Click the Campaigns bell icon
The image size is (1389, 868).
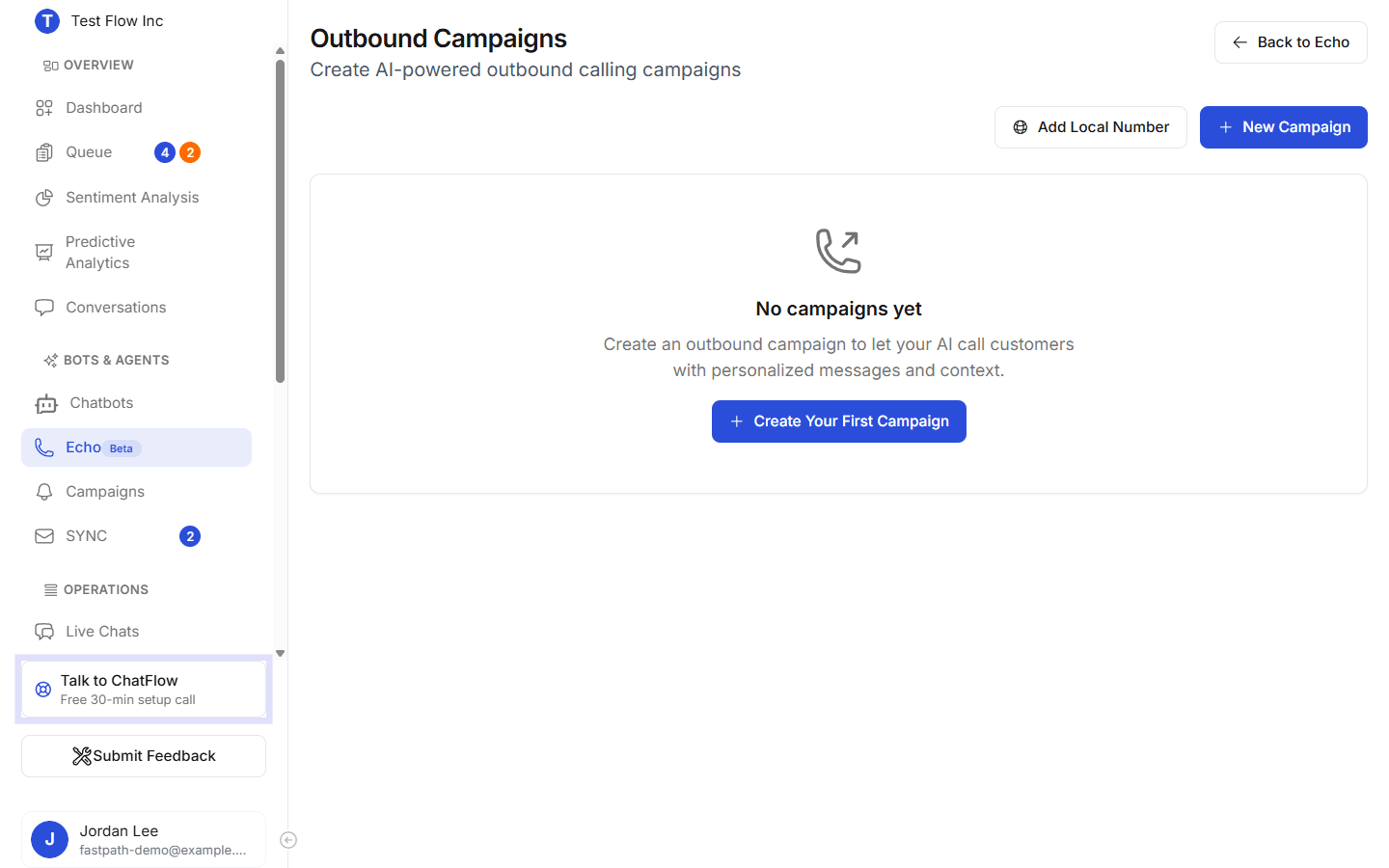pyautogui.click(x=44, y=492)
